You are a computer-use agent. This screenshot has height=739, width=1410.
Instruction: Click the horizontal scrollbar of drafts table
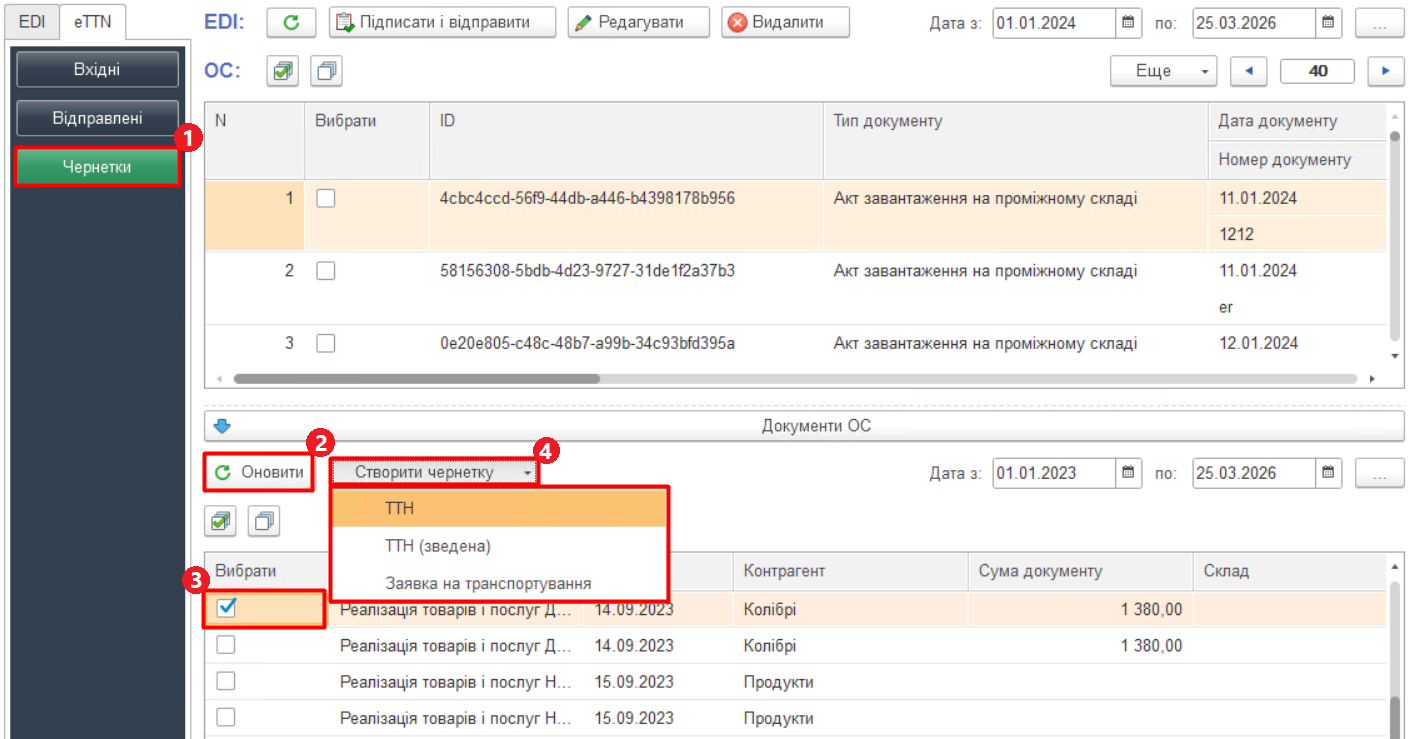416,379
